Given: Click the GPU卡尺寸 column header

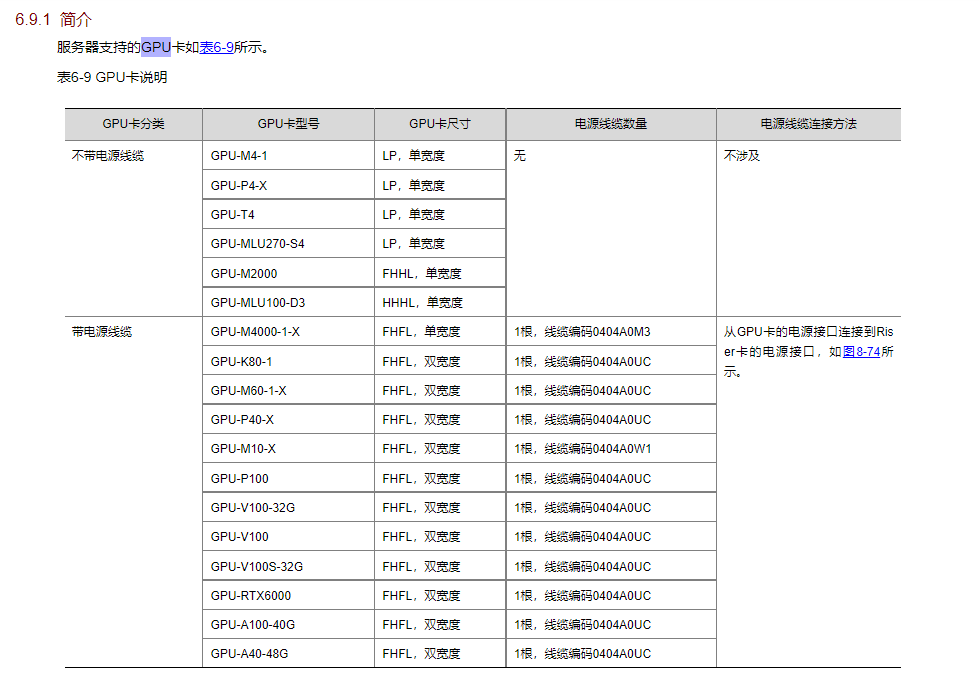Looking at the screenshot, I should [x=440, y=124].
